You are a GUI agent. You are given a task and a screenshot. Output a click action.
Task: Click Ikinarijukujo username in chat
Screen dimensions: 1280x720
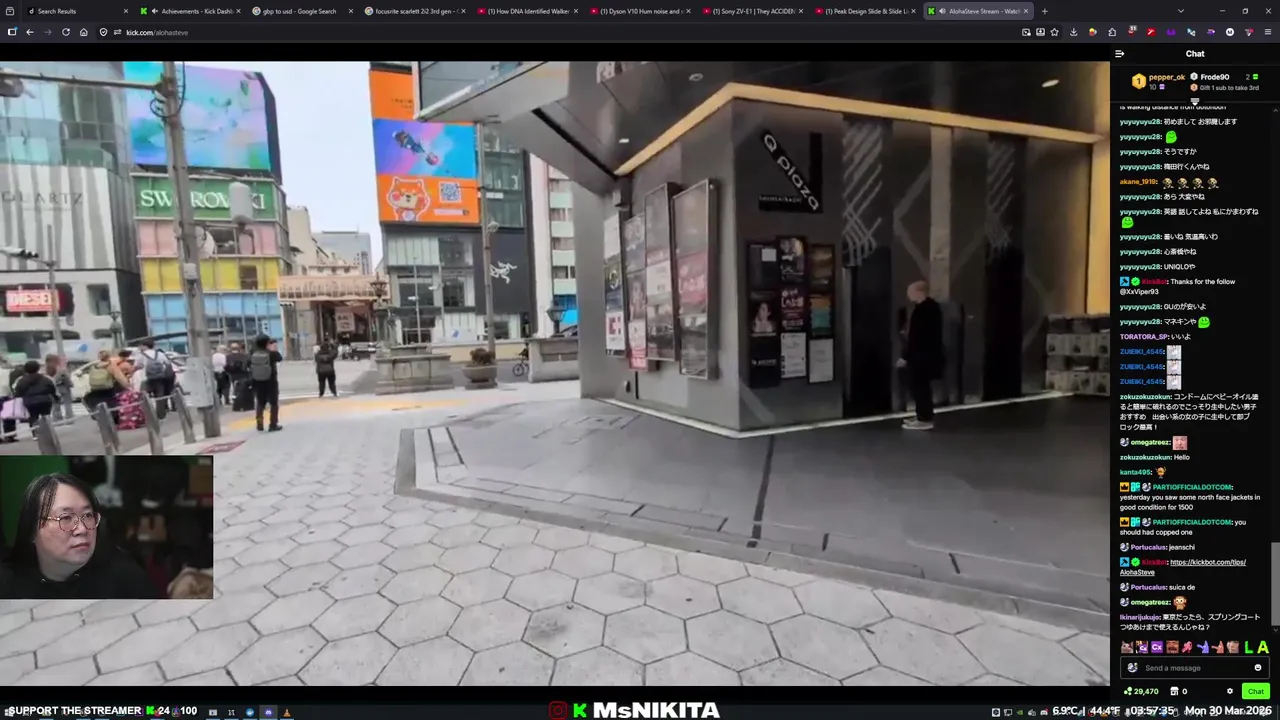[x=1139, y=617]
